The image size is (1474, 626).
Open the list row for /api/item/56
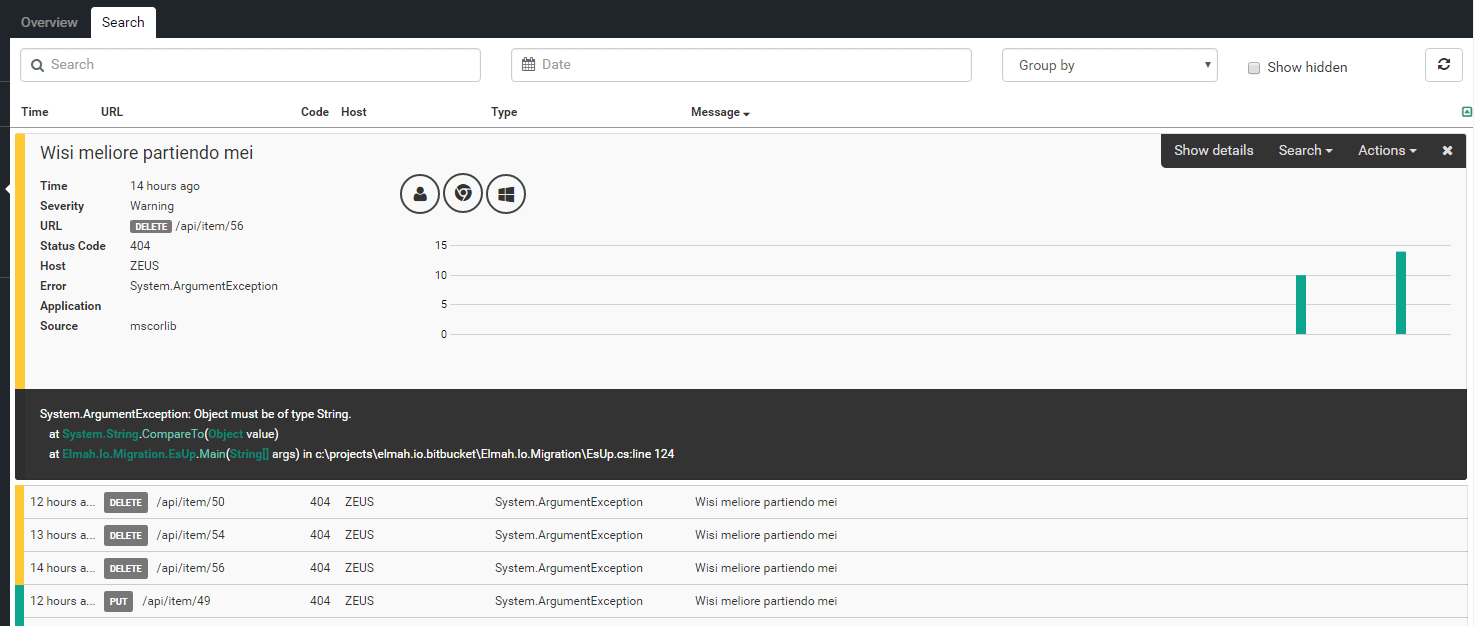tap(741, 568)
